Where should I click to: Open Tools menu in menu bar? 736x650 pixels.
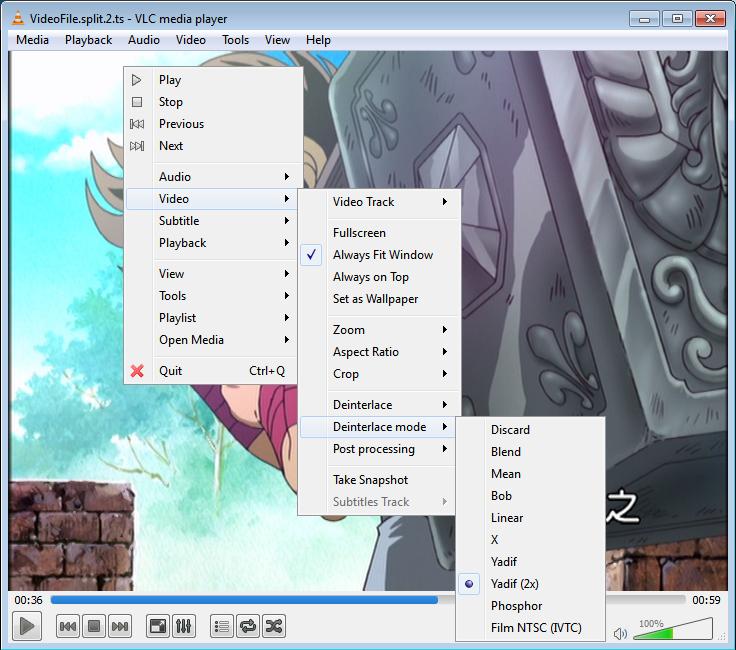coord(235,40)
